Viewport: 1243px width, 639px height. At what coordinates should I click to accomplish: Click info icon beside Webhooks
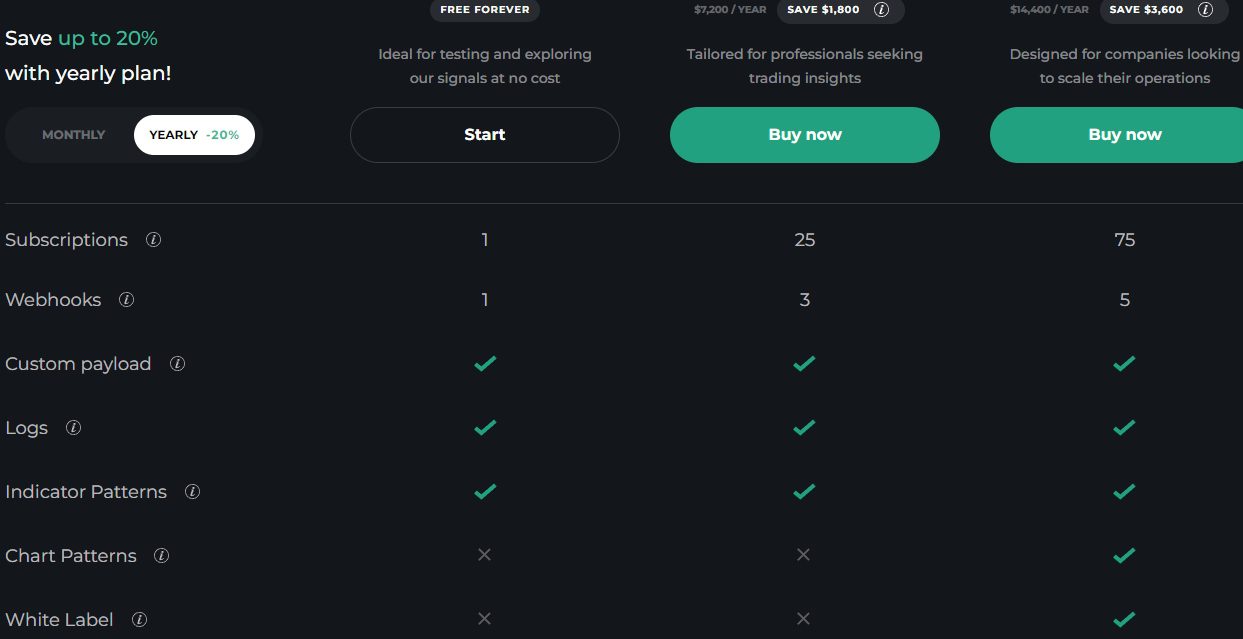pos(126,300)
